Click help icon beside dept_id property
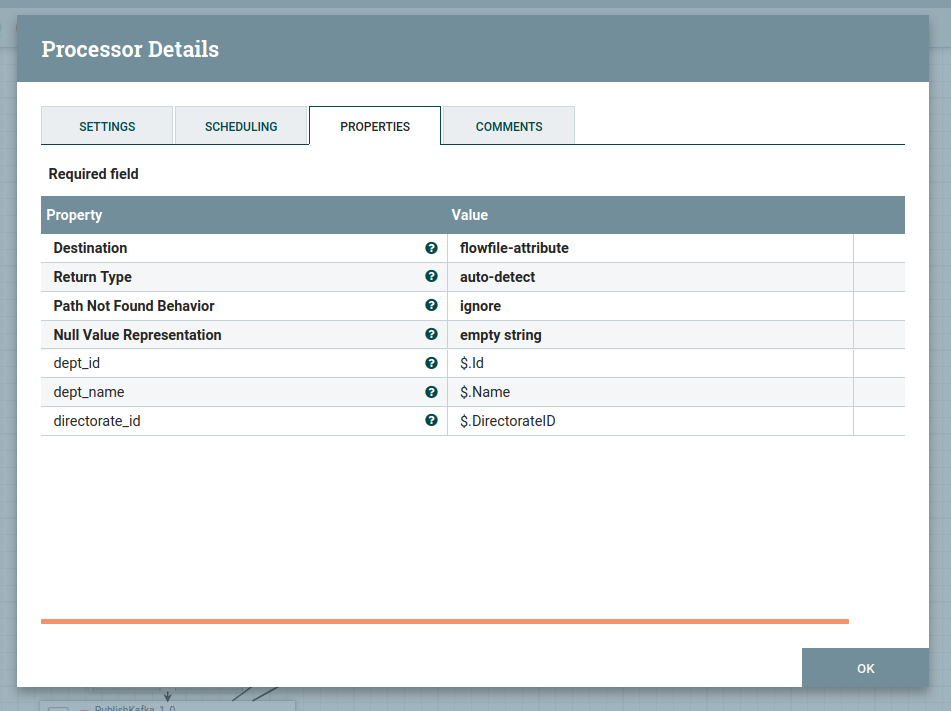 (431, 364)
